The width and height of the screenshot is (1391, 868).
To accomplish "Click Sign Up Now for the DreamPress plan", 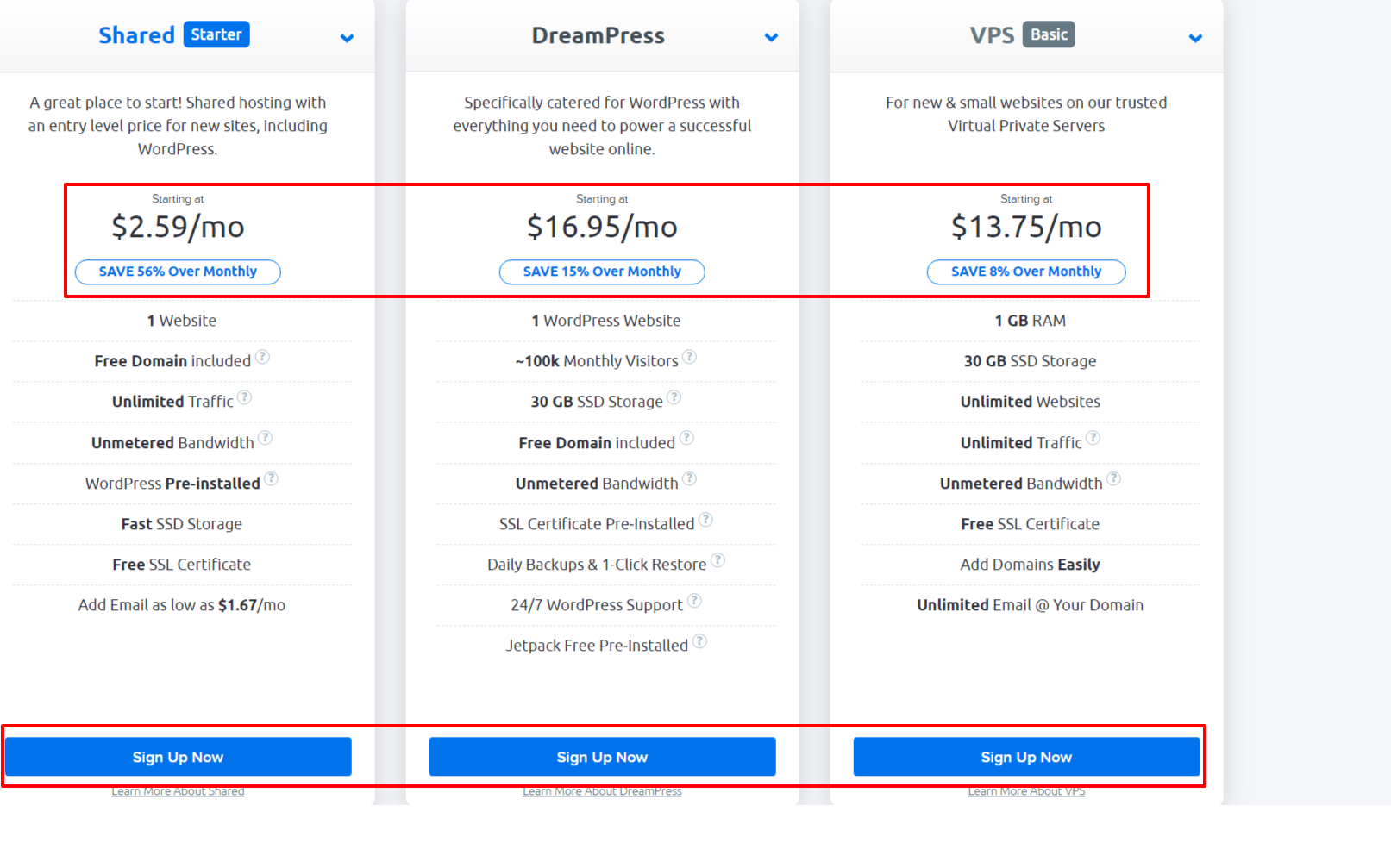I will [x=602, y=757].
